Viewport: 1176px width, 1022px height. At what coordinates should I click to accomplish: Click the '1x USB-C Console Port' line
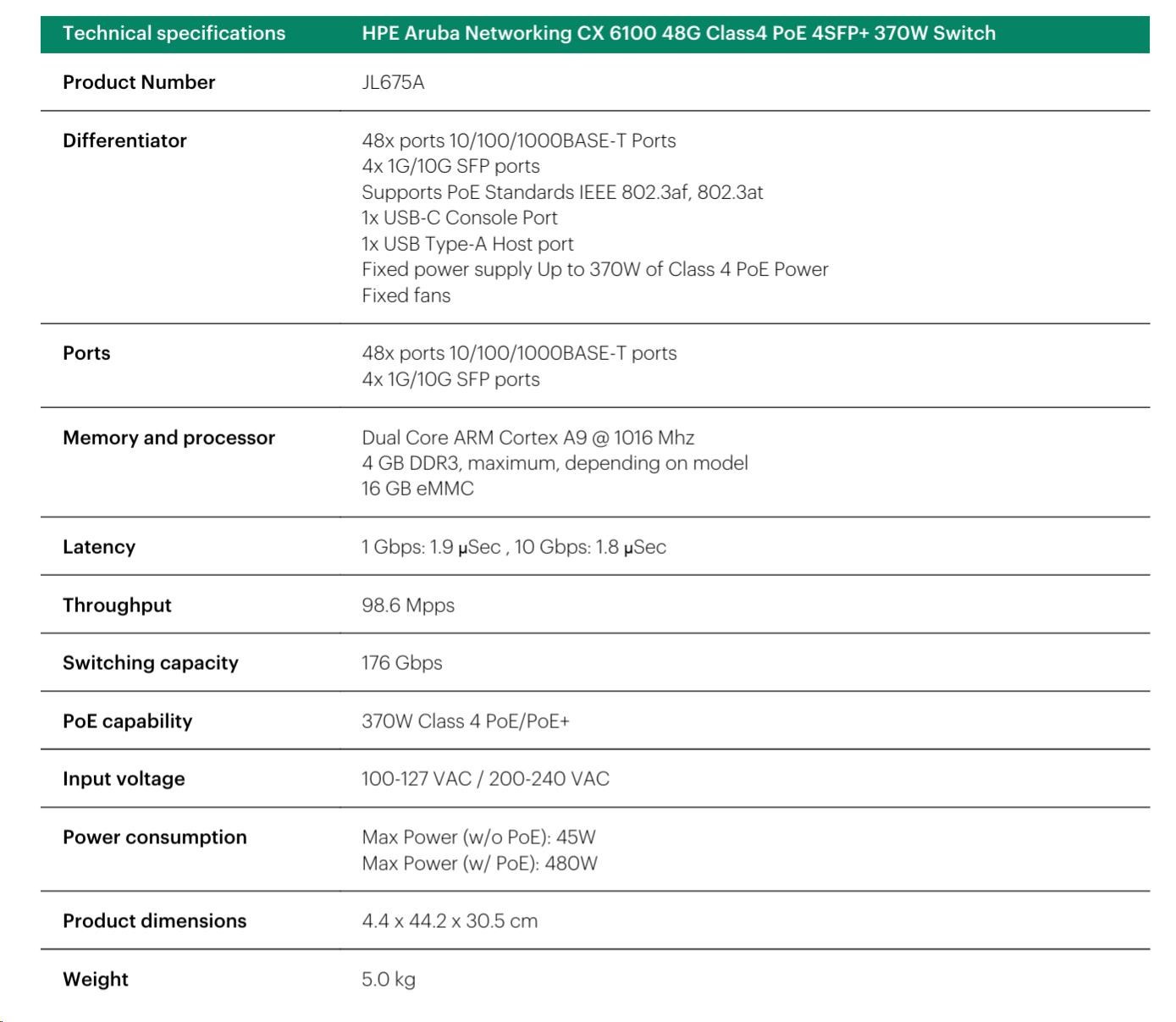pyautogui.click(x=459, y=218)
